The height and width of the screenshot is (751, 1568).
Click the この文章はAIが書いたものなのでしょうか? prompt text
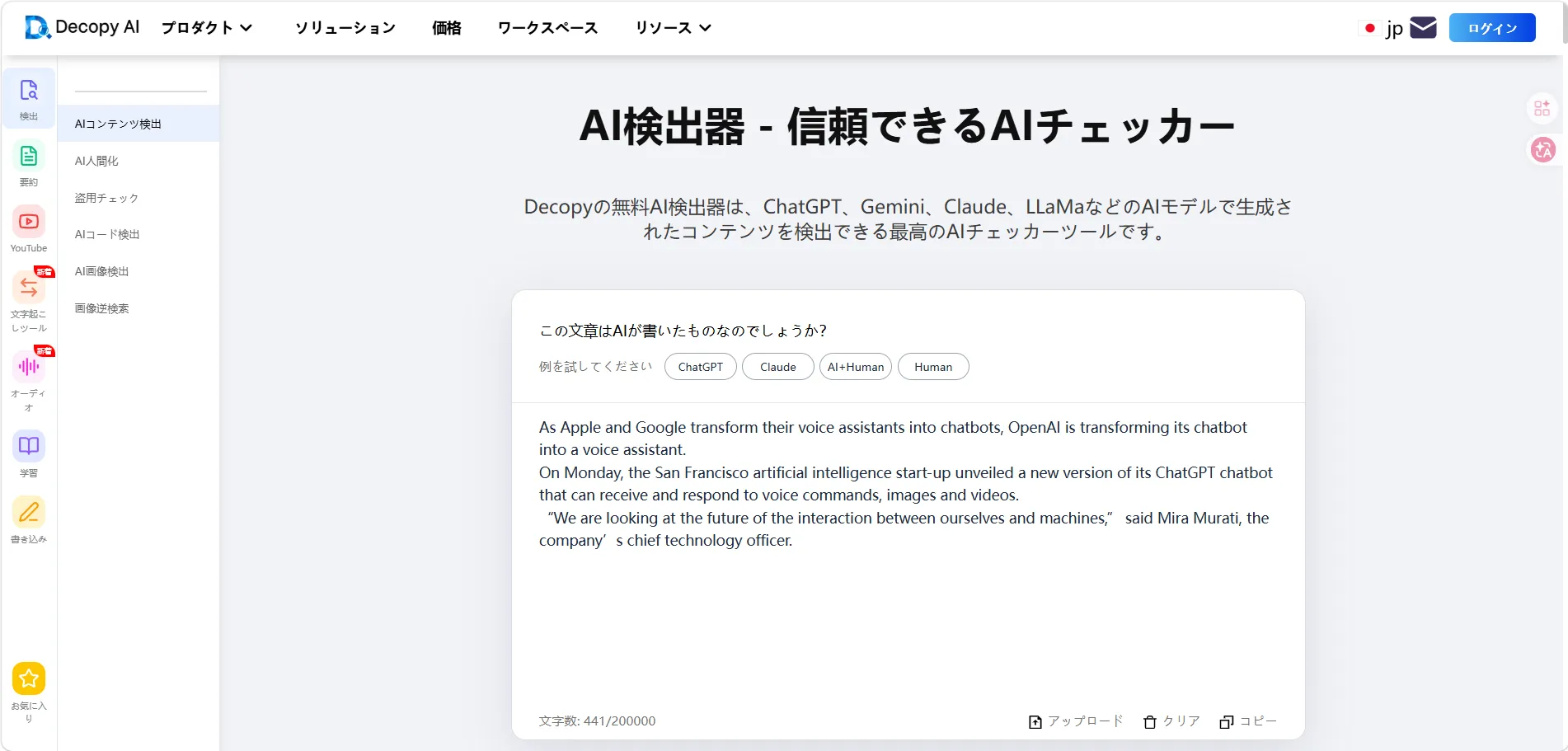point(683,331)
